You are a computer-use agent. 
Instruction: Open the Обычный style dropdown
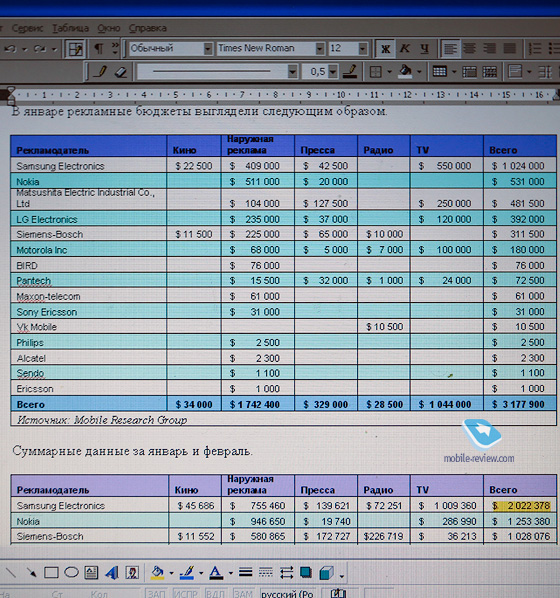[x=208, y=49]
